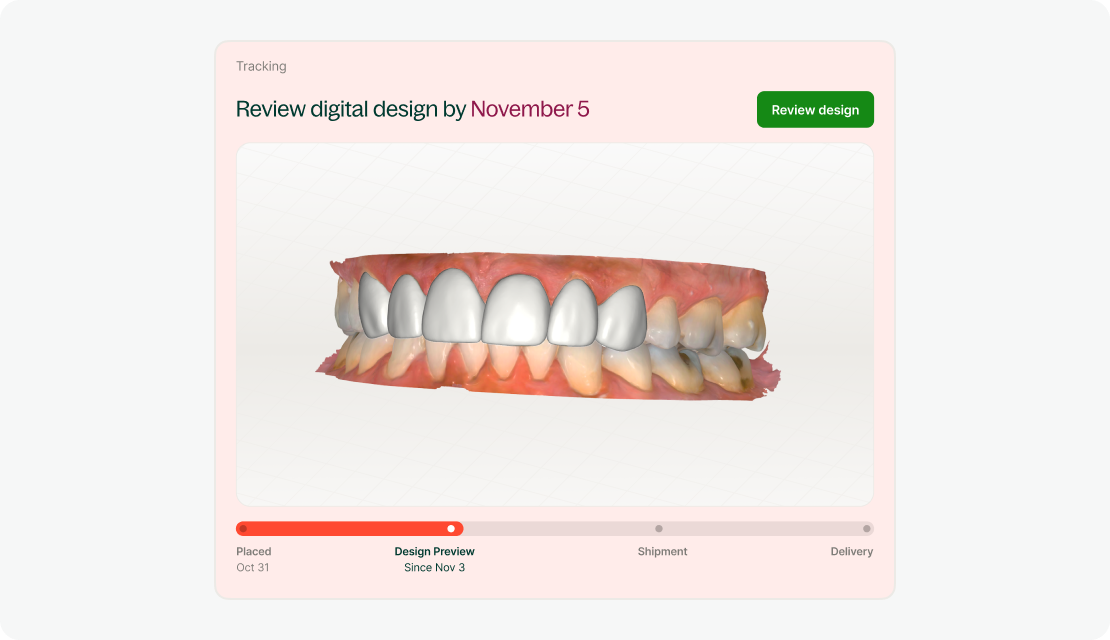Open the 3D dental model preview

(x=554, y=324)
